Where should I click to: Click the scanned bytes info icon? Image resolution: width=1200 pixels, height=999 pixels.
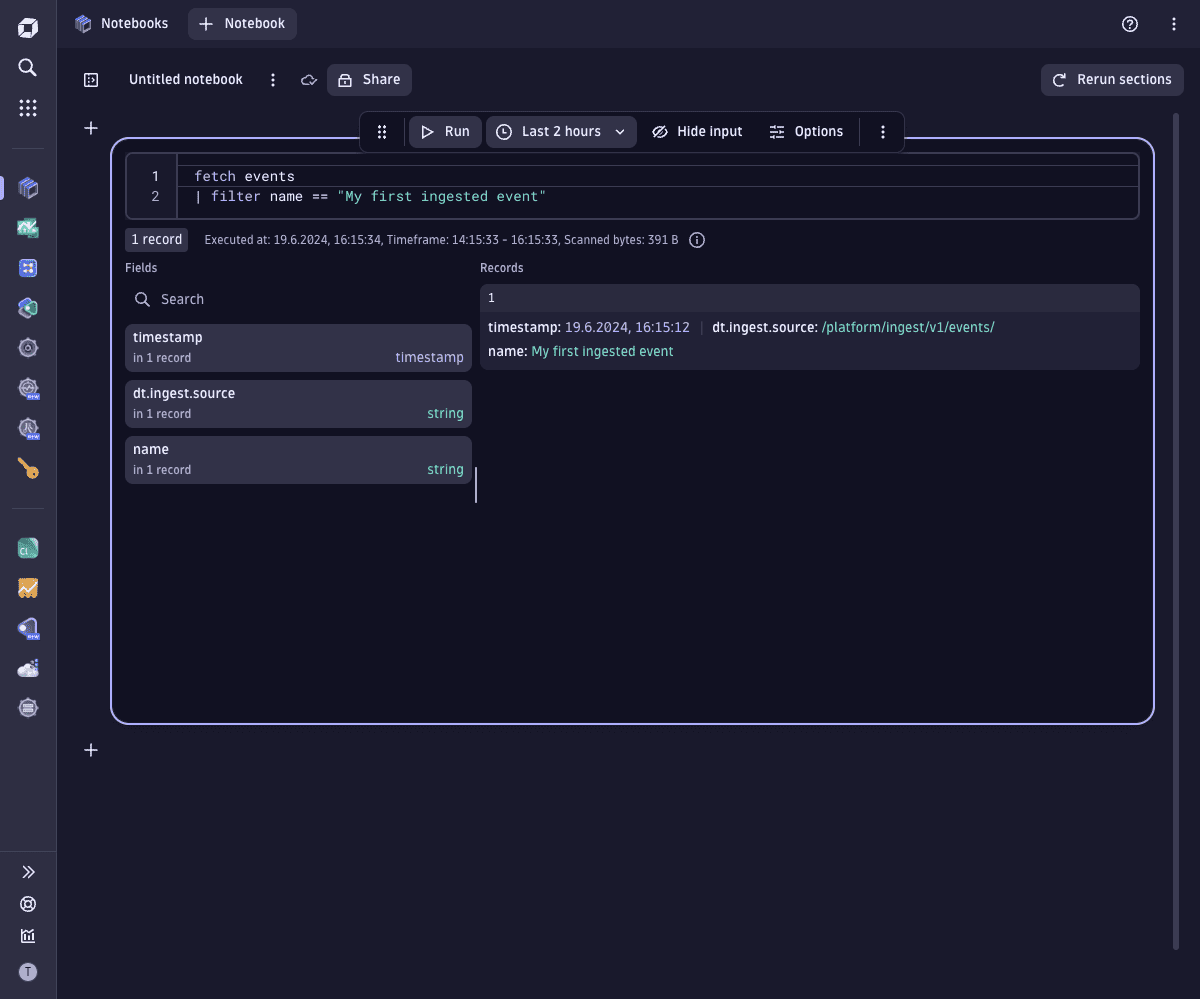697,240
